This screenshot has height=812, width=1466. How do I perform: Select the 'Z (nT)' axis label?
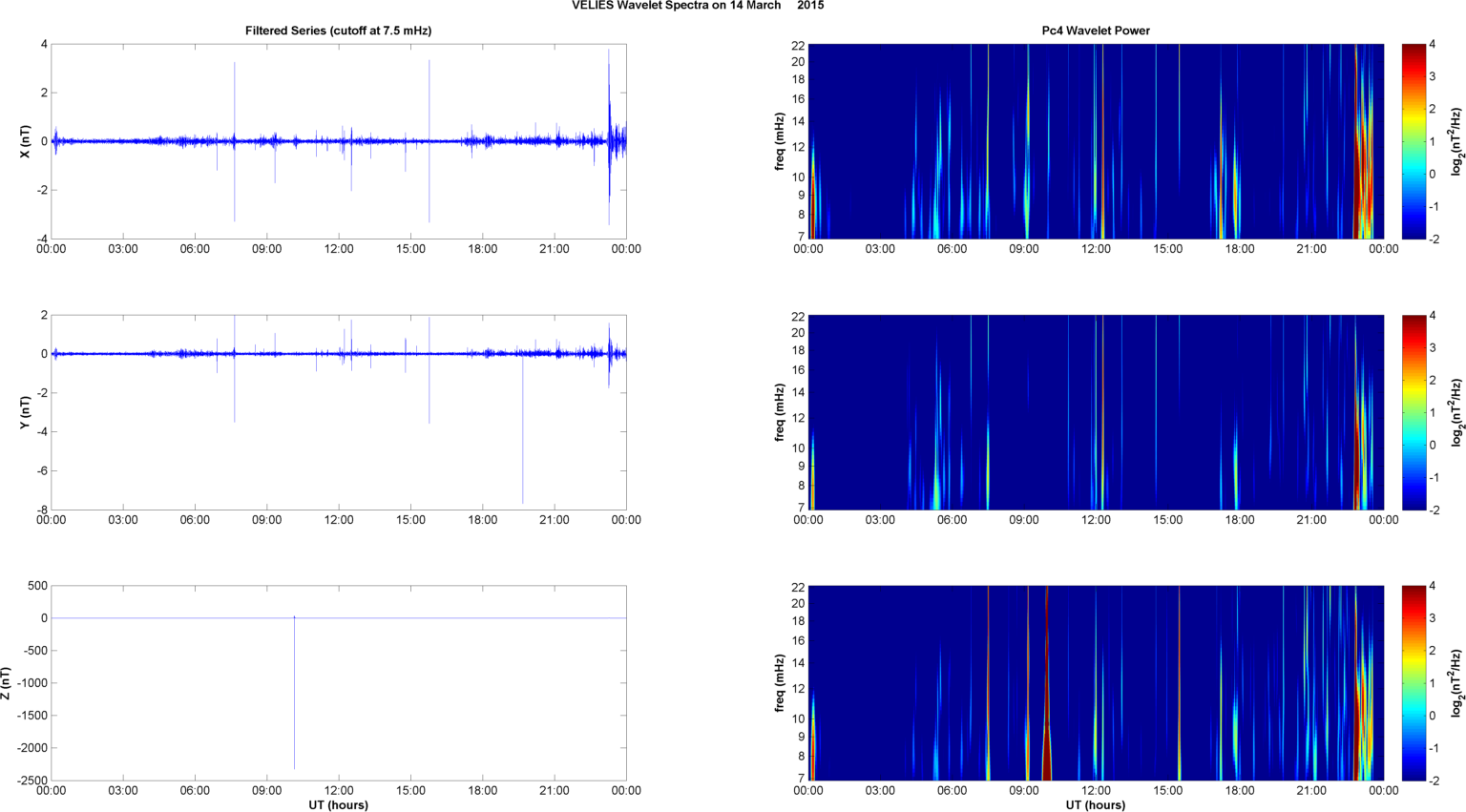[7, 683]
